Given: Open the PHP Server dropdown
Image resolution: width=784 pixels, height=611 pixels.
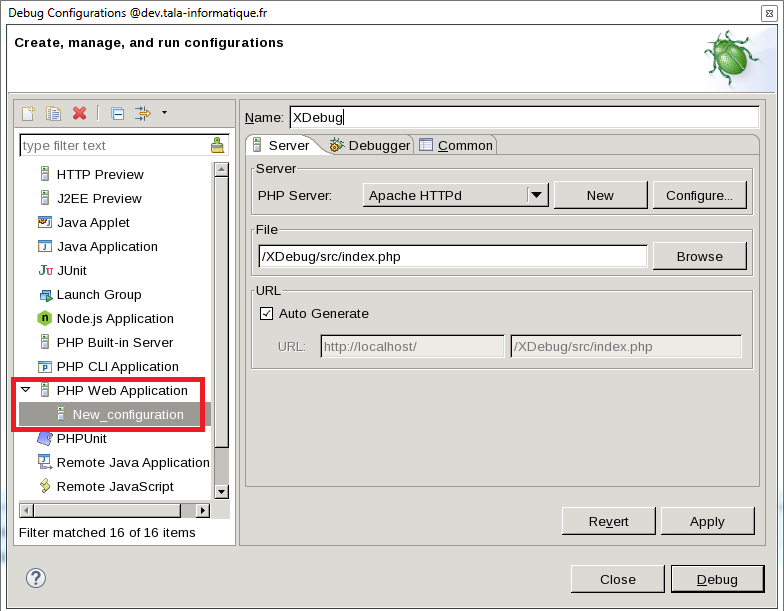Looking at the screenshot, I should pos(537,195).
